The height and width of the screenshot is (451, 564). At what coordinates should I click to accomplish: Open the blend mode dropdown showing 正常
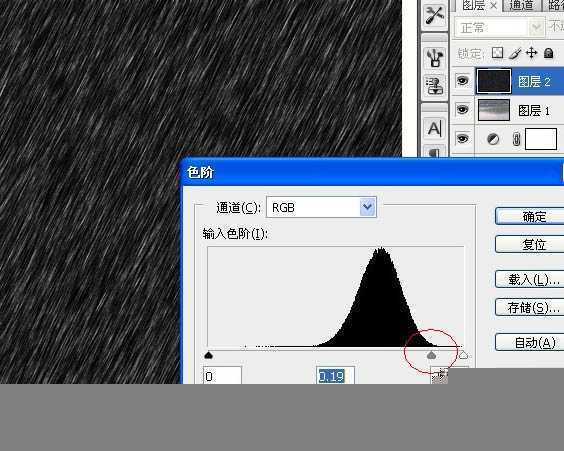pos(499,28)
